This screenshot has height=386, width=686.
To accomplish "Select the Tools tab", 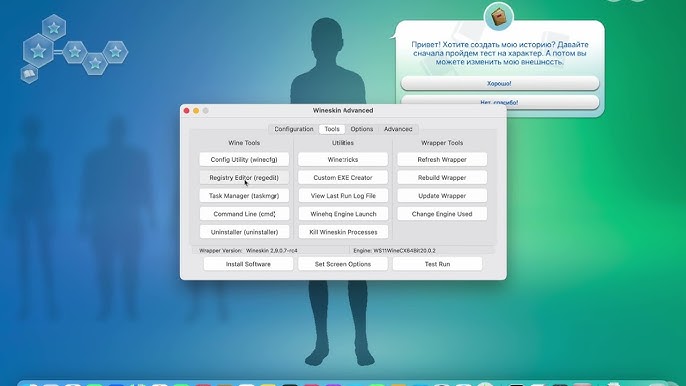I will pos(332,129).
